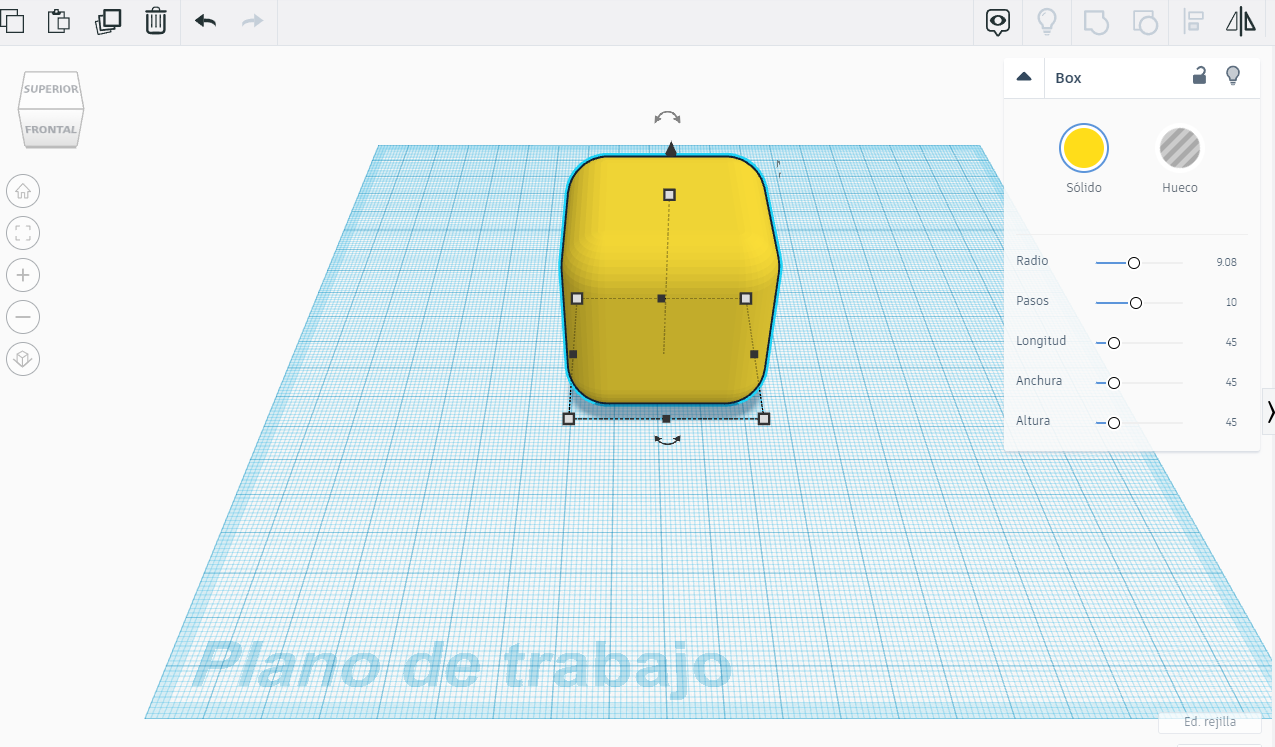Delete the selected shape with trash icon
This screenshot has width=1275, height=747.
click(x=155, y=20)
